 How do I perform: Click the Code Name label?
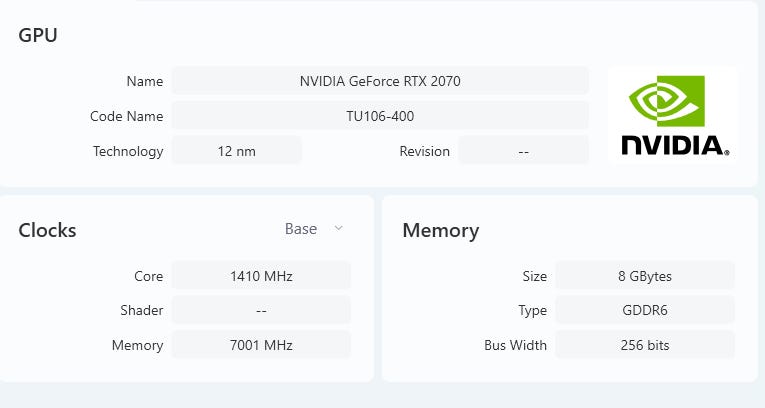pos(126,116)
